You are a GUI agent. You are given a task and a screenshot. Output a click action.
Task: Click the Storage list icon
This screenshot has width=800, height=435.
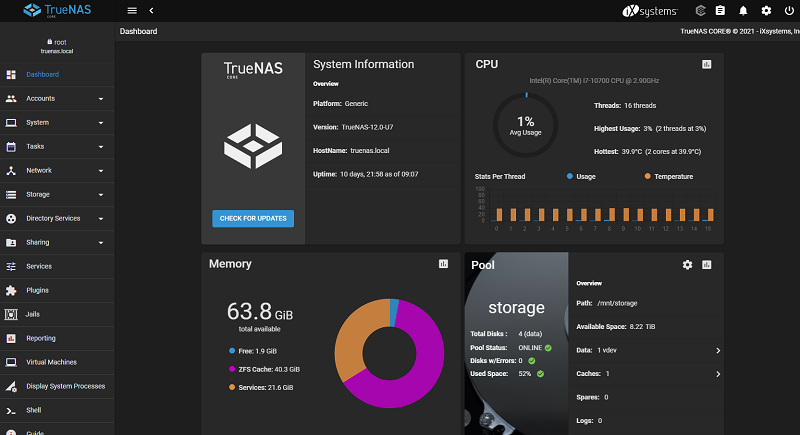(11, 194)
